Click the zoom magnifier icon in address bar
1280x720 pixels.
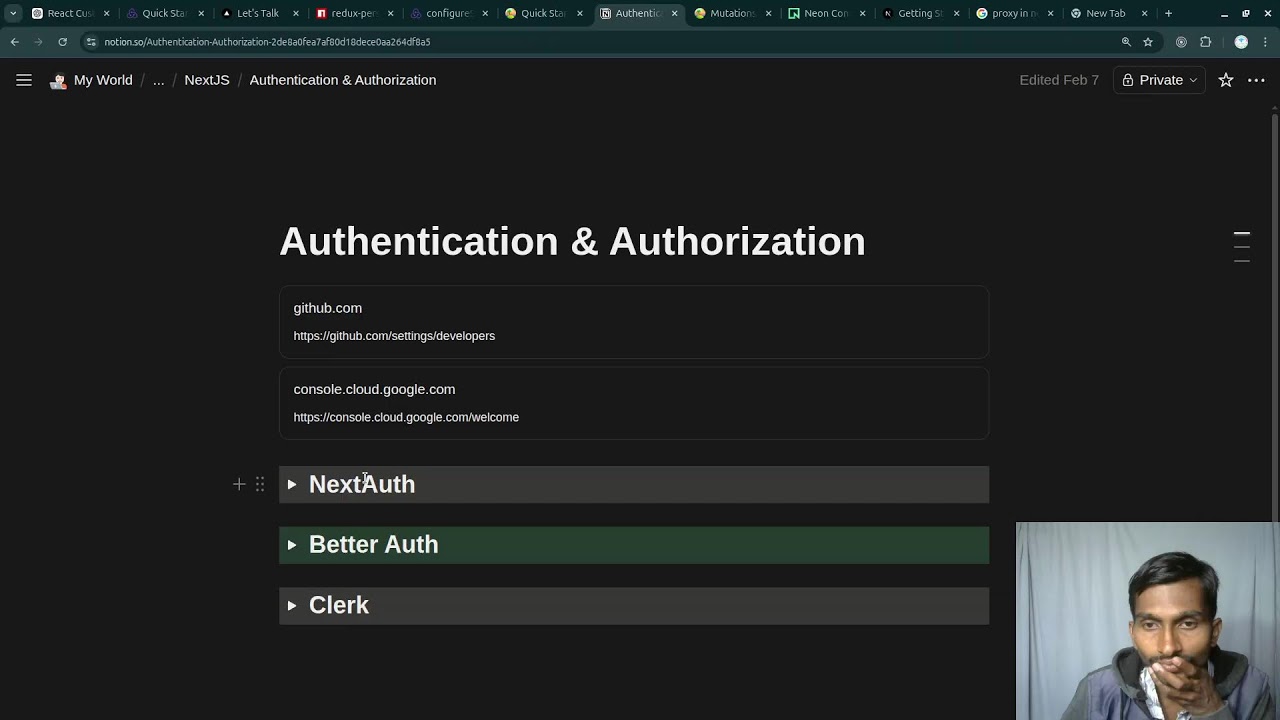point(1126,42)
